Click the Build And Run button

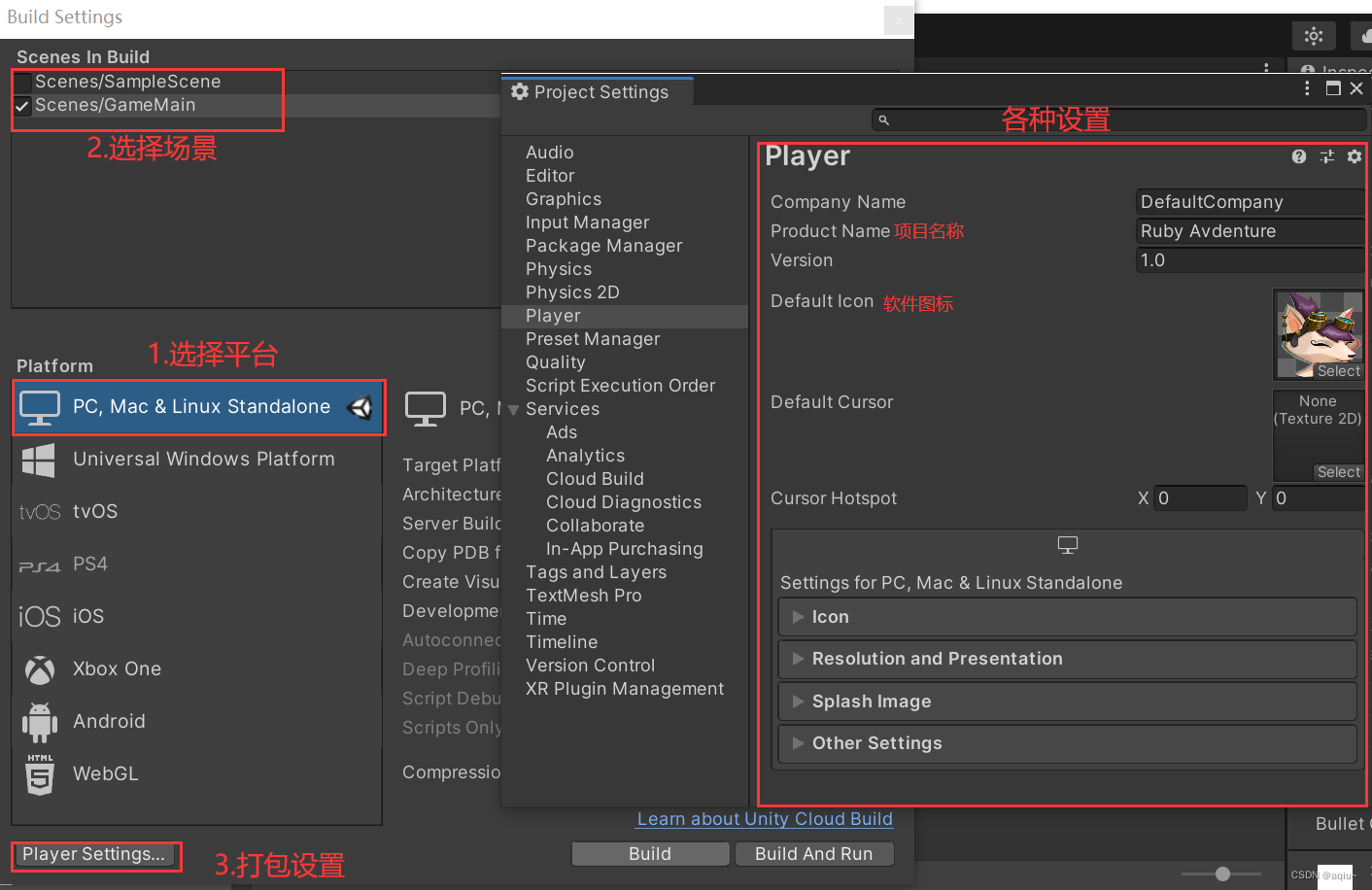[814, 854]
